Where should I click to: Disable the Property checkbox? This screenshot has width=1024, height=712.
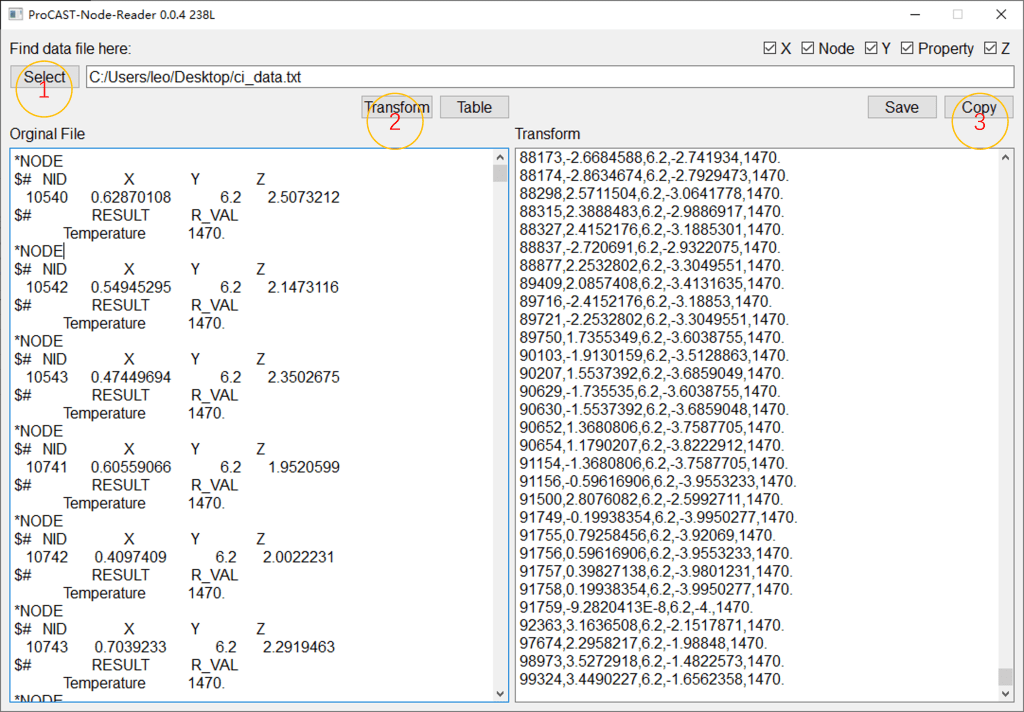click(907, 48)
